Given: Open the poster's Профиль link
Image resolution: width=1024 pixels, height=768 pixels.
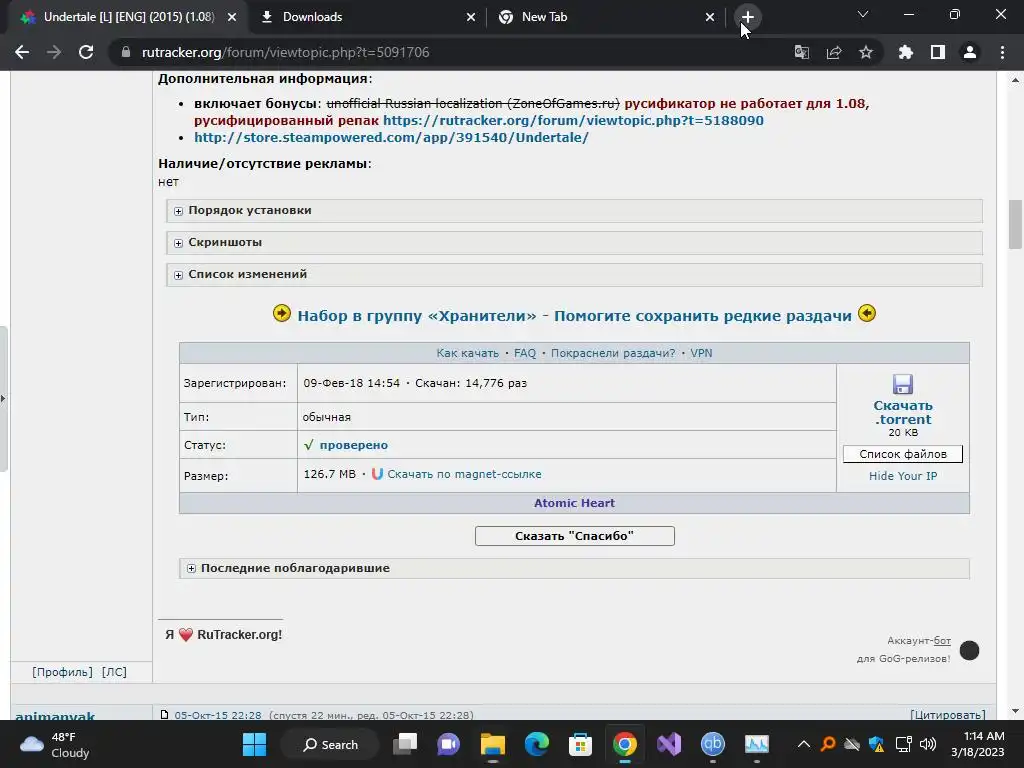Looking at the screenshot, I should click(x=63, y=672).
